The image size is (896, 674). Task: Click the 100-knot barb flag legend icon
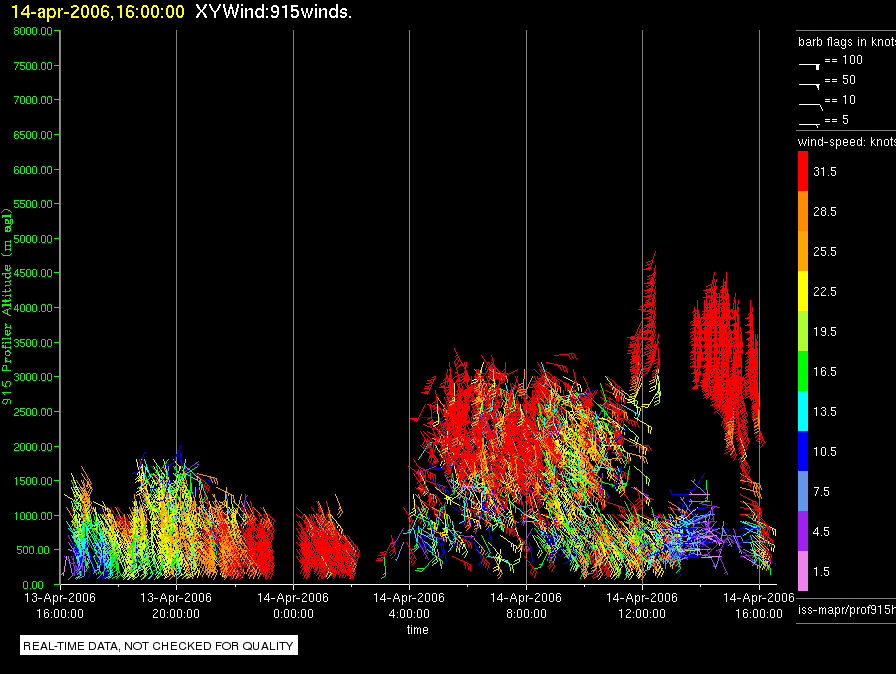click(810, 66)
